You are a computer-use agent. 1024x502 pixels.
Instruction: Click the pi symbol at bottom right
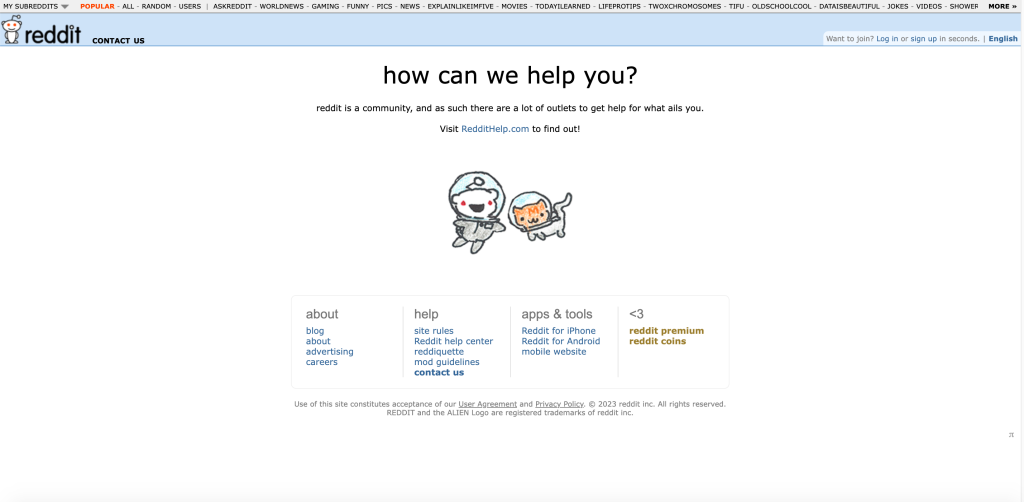pyautogui.click(x=1011, y=435)
